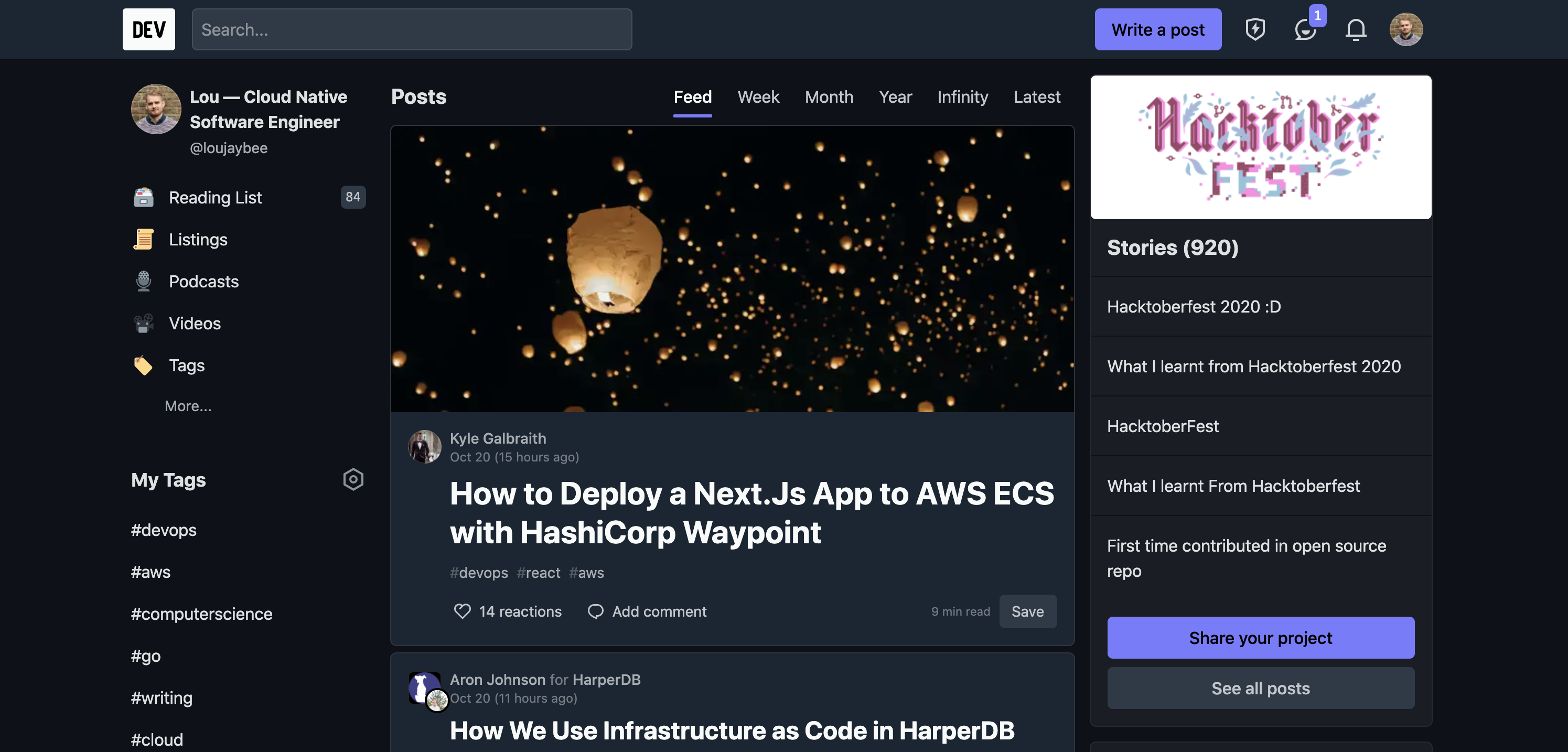Open My Tags settings via the gear icon
The height and width of the screenshot is (752, 1568).
point(353,479)
